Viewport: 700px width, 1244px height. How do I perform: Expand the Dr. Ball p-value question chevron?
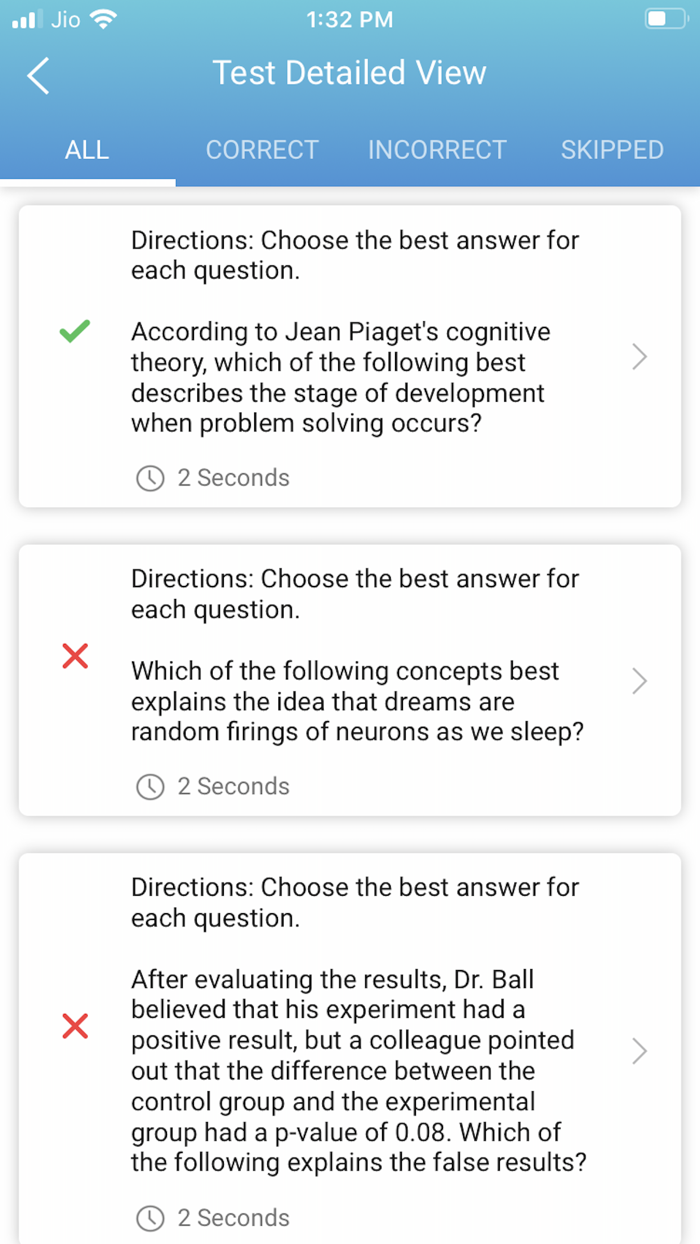(x=640, y=1051)
